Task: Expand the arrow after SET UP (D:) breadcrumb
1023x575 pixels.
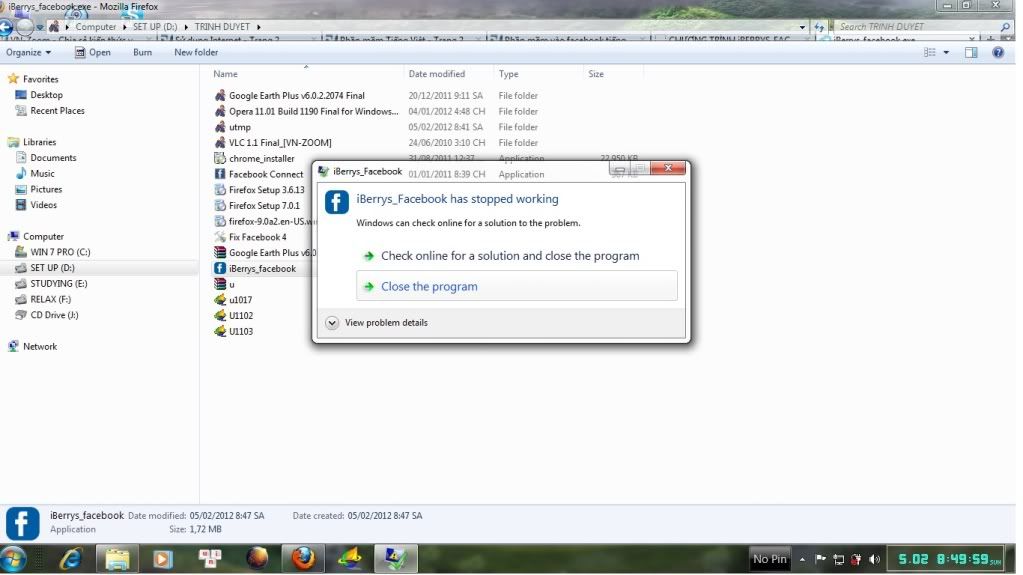Action: point(186,27)
